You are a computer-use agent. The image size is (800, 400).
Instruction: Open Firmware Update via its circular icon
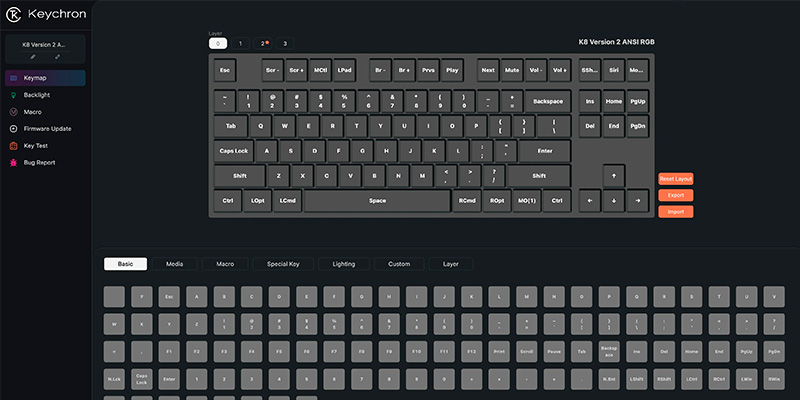click(x=13, y=129)
